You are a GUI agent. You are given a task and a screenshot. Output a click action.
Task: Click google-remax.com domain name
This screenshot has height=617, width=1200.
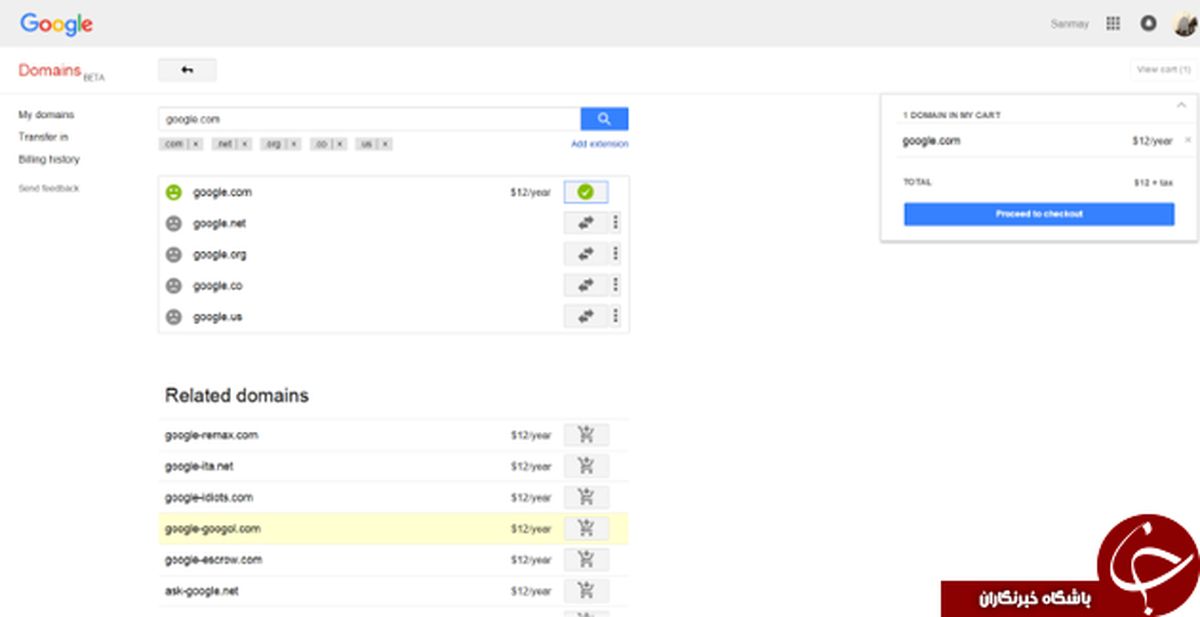(211, 435)
